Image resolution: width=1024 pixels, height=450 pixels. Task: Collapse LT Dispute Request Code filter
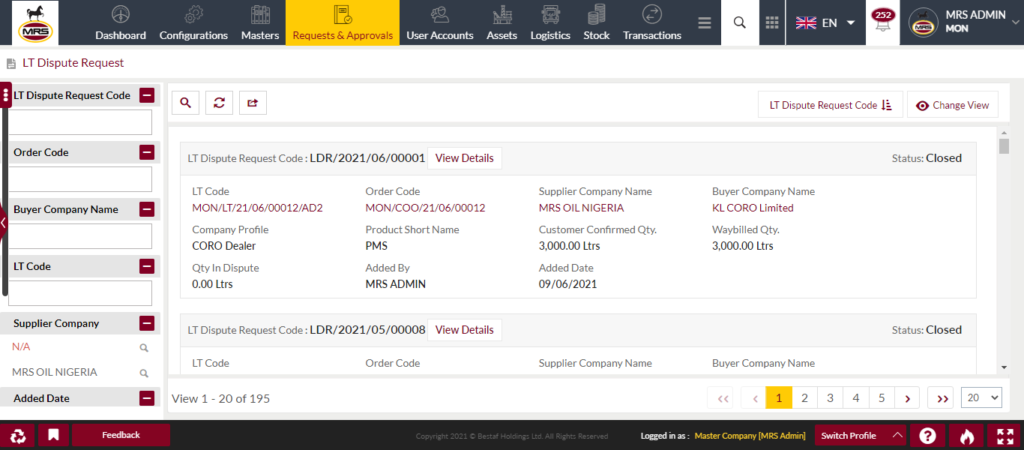pyautogui.click(x=147, y=95)
